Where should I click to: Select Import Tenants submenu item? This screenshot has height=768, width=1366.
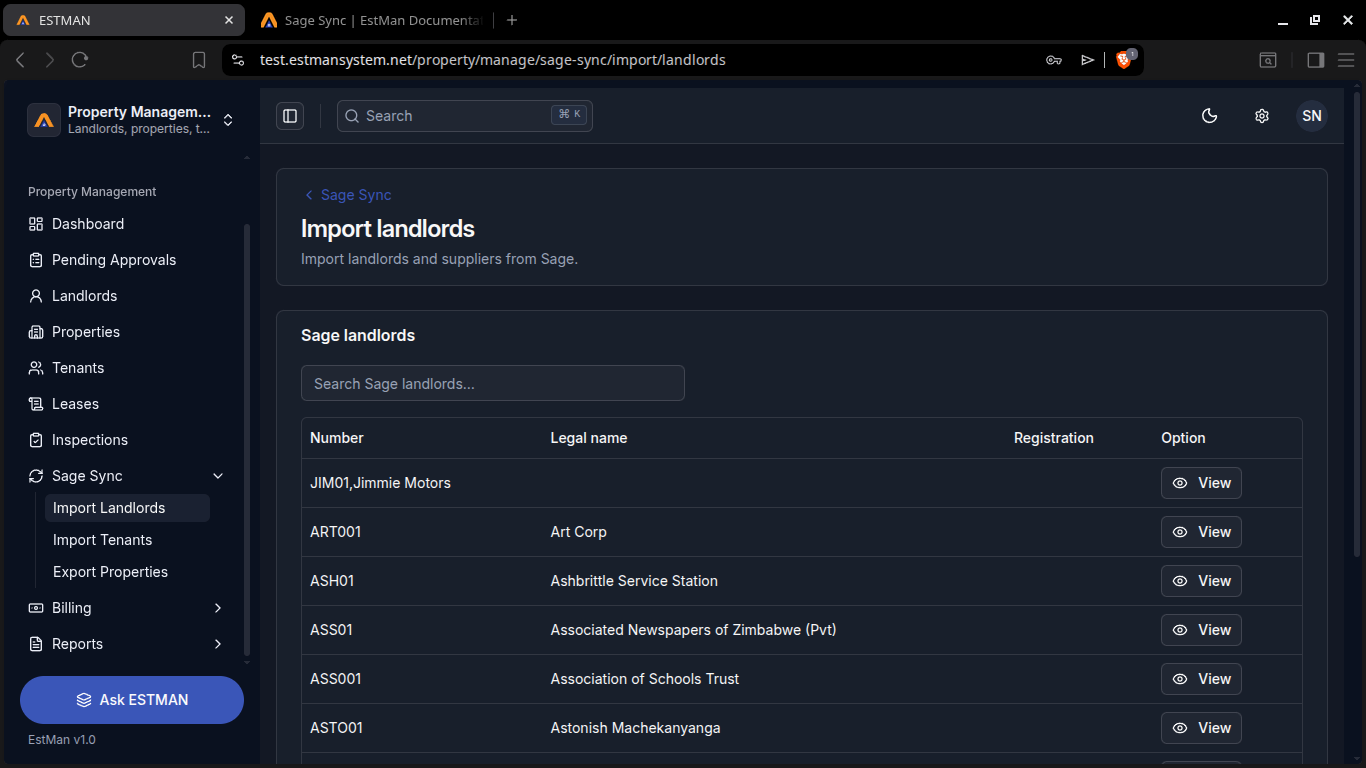127,540
